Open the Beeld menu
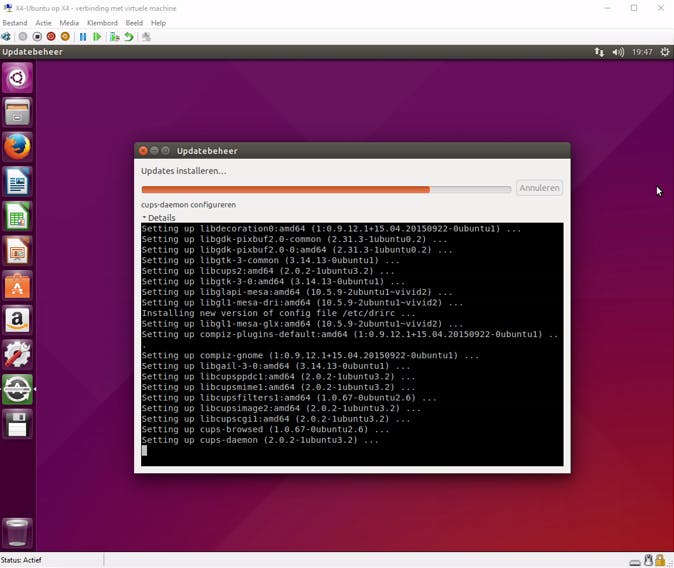The height and width of the screenshot is (568, 674). coord(134,23)
